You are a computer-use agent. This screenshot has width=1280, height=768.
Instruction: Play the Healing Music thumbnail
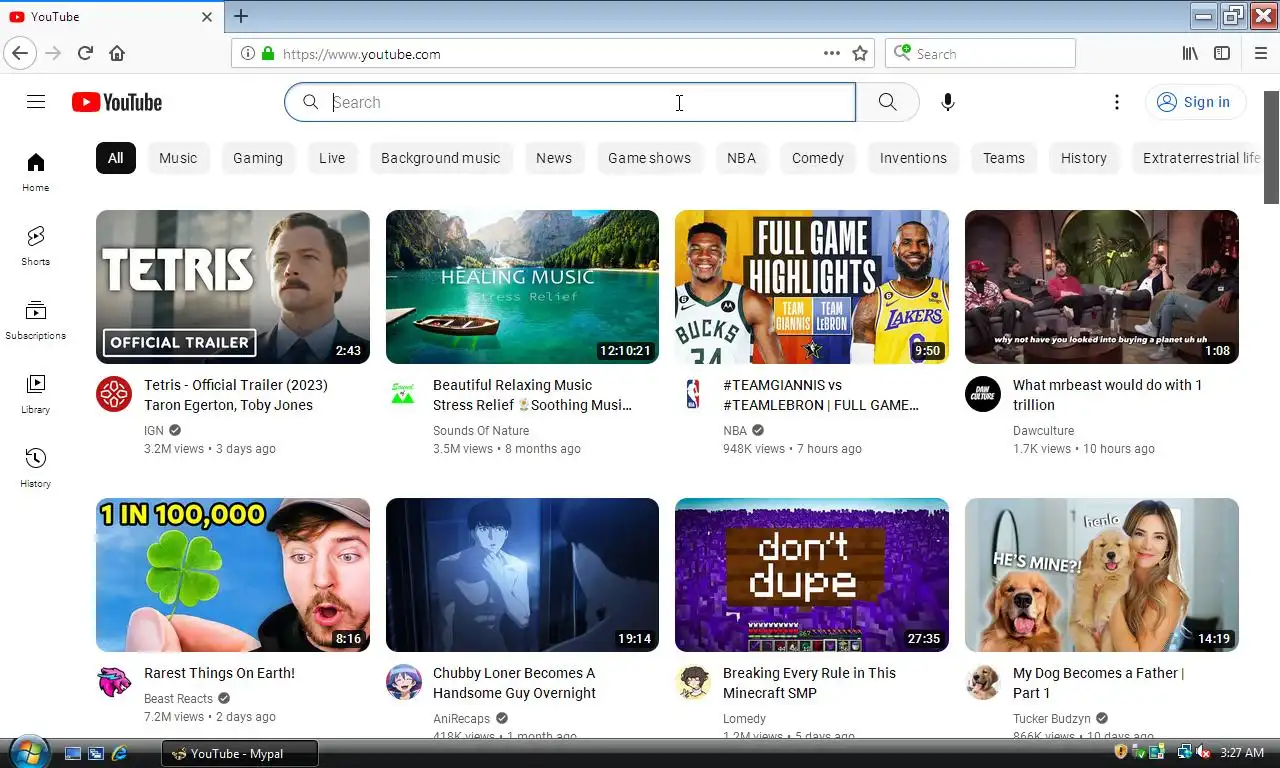522,287
